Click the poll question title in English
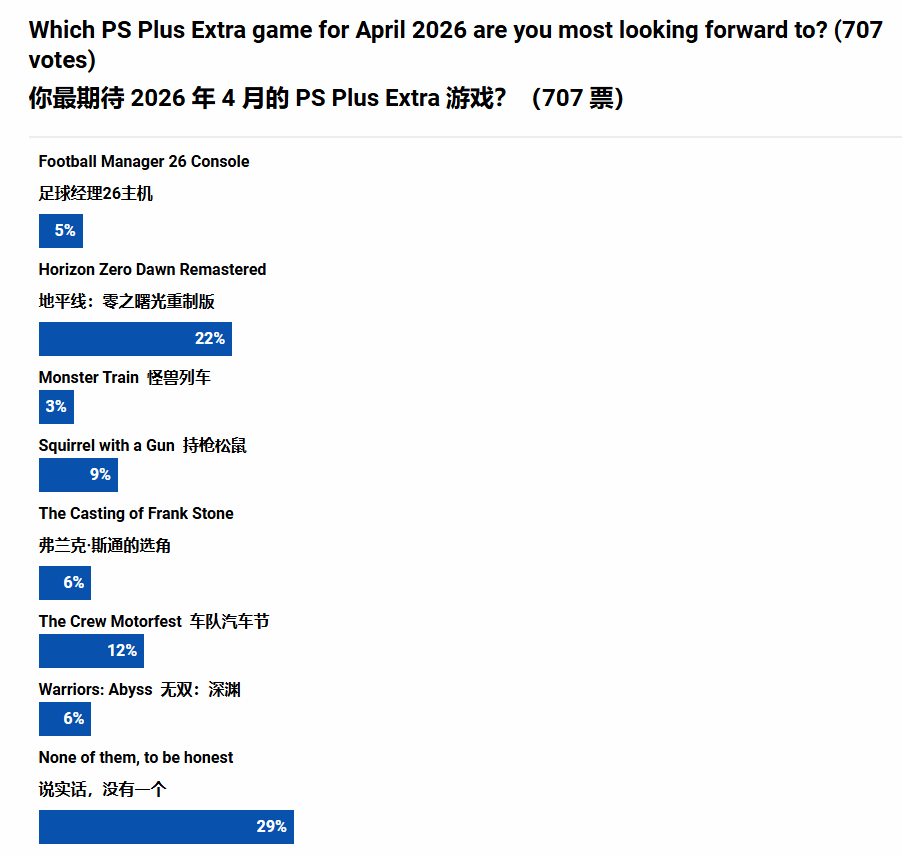 tap(455, 45)
